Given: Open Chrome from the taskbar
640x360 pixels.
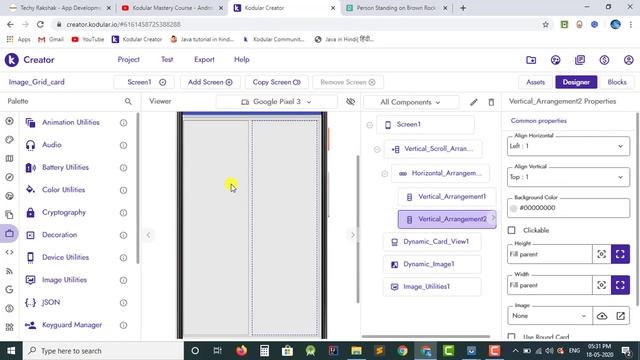Looking at the screenshot, I should 402,351.
